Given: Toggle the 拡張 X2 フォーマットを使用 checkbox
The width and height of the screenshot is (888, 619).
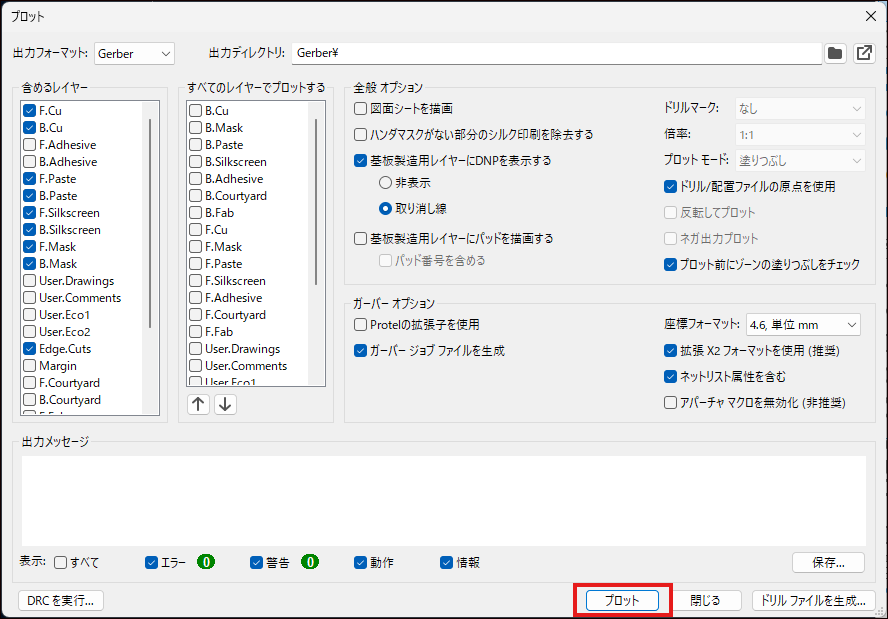Looking at the screenshot, I should (x=671, y=351).
